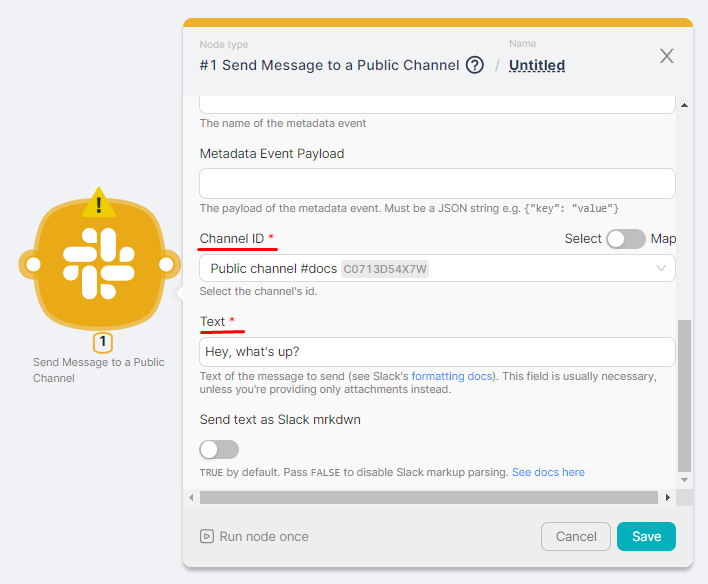Viewport: 708px width, 584px height.
Task: Cancel the node changes
Action: point(575,536)
